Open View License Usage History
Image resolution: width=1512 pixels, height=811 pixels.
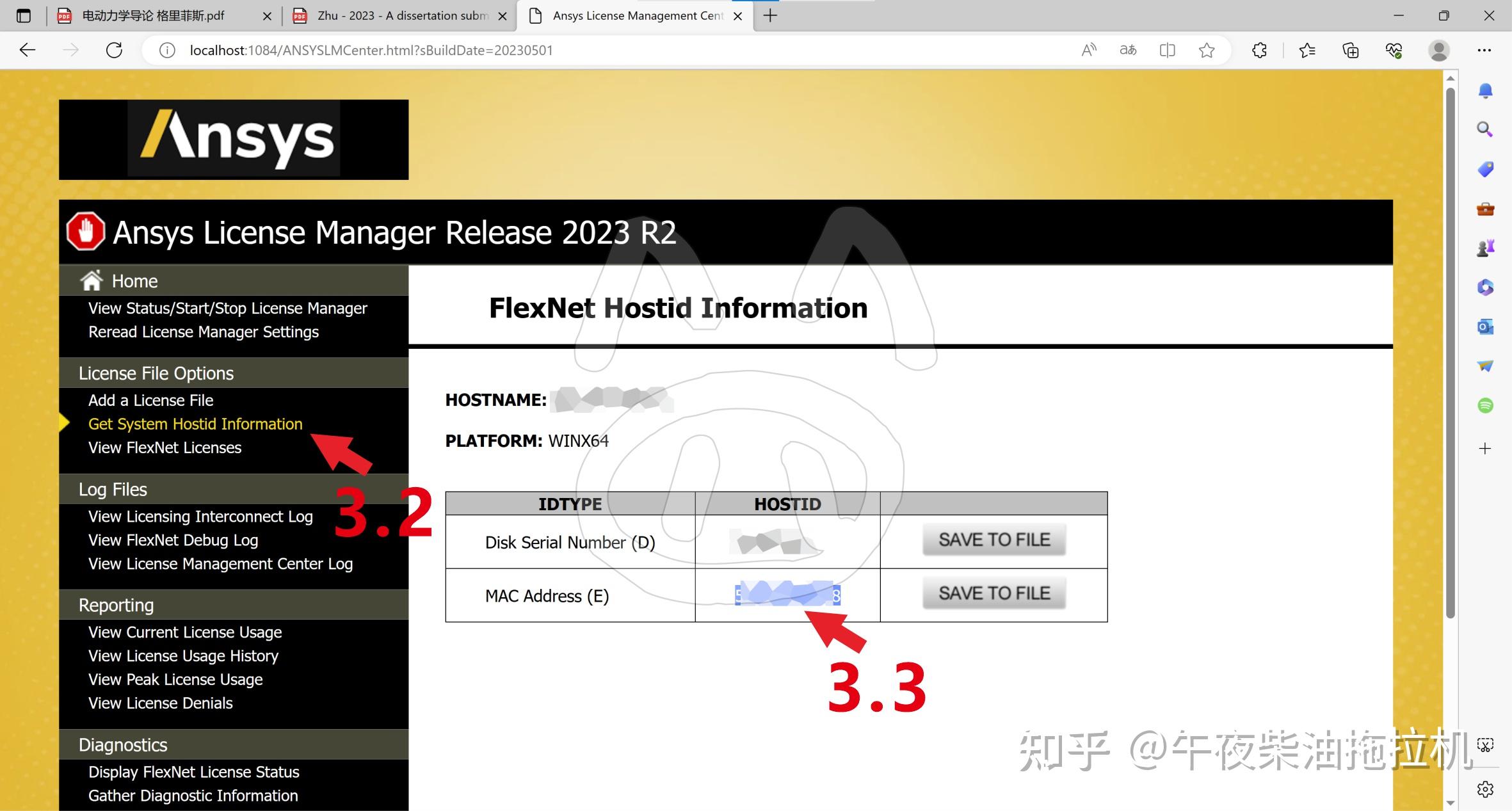click(x=183, y=655)
